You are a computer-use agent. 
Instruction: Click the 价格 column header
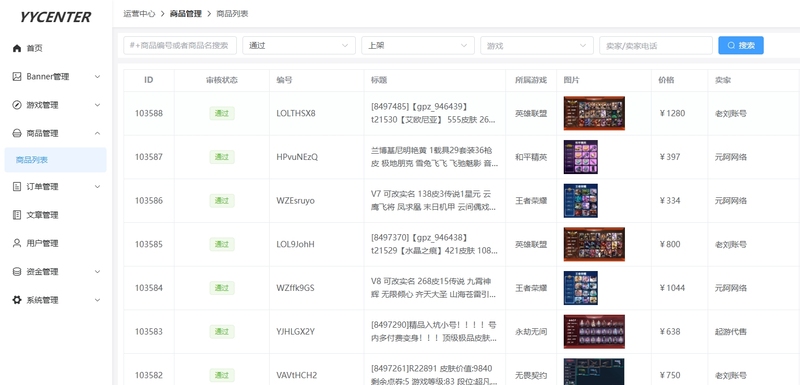(x=666, y=80)
